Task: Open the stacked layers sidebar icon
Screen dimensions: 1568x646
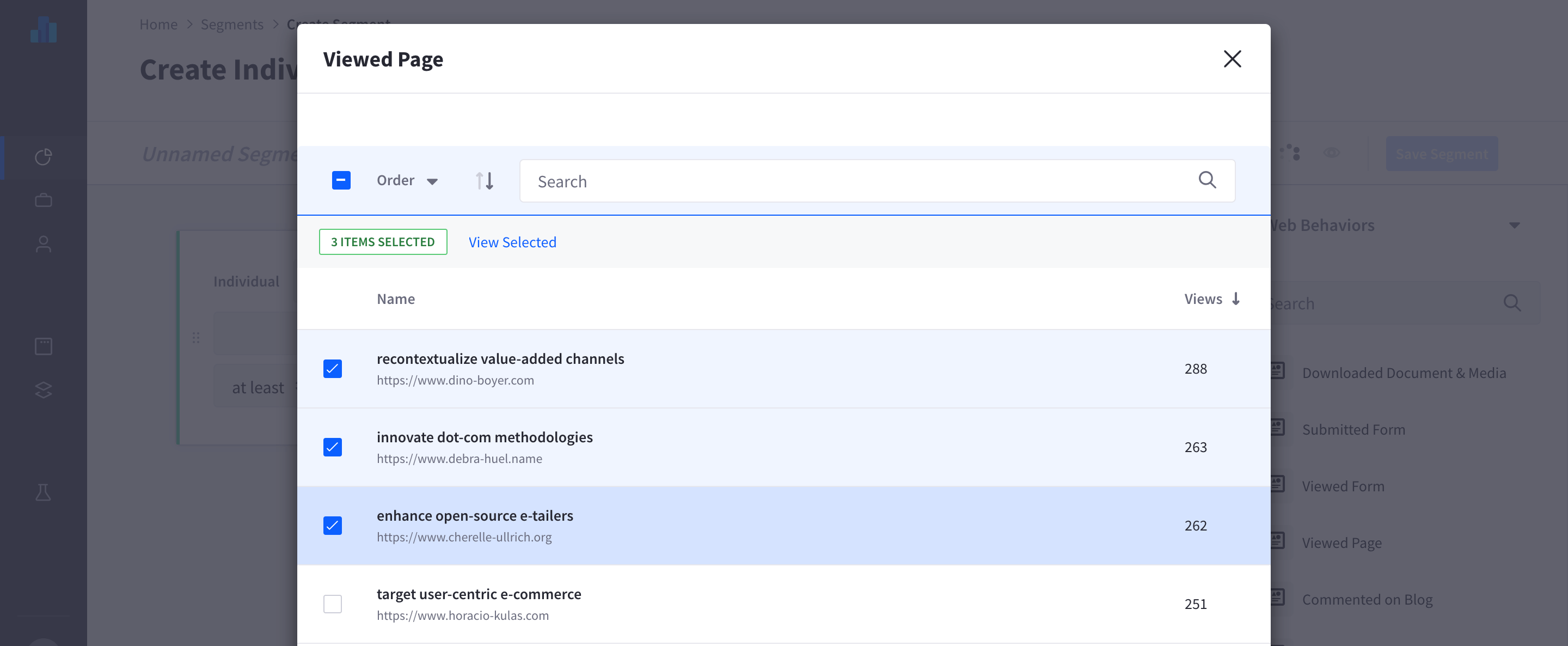Action: 43,389
